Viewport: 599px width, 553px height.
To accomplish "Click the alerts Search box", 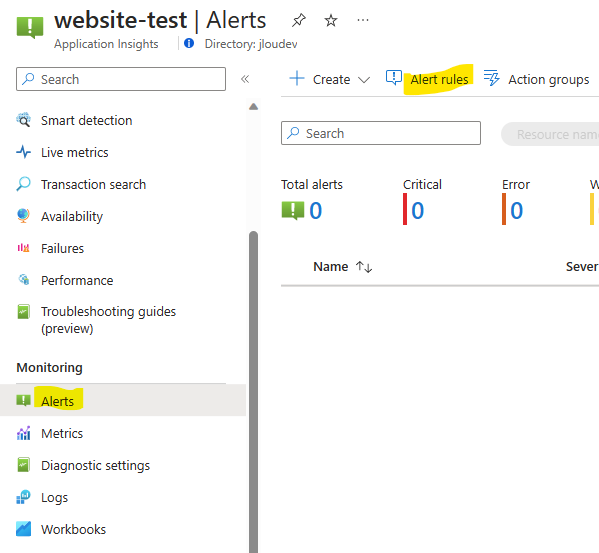I will point(381,133).
